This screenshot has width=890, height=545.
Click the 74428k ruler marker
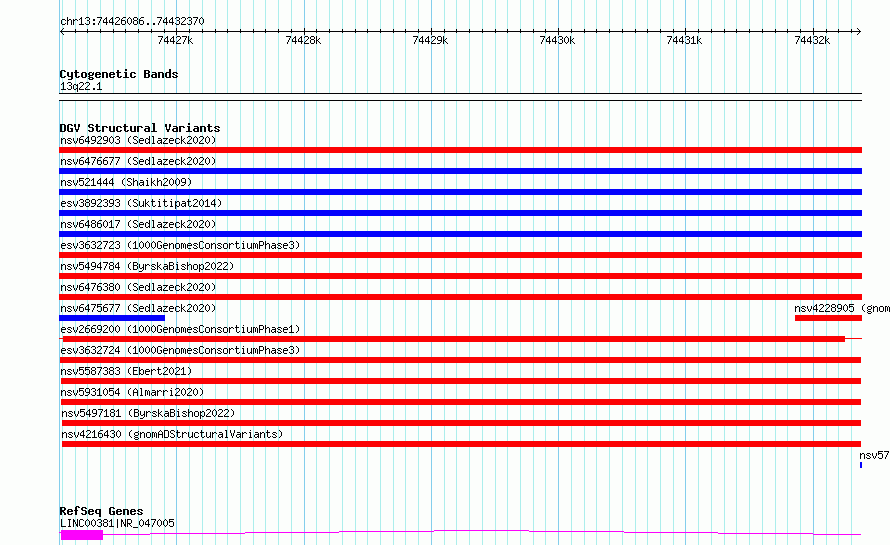[303, 40]
